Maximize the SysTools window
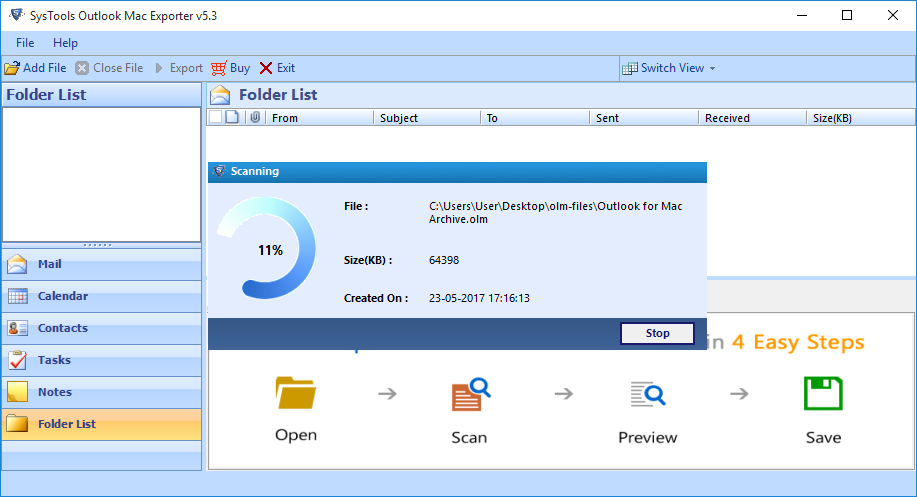 (847, 15)
